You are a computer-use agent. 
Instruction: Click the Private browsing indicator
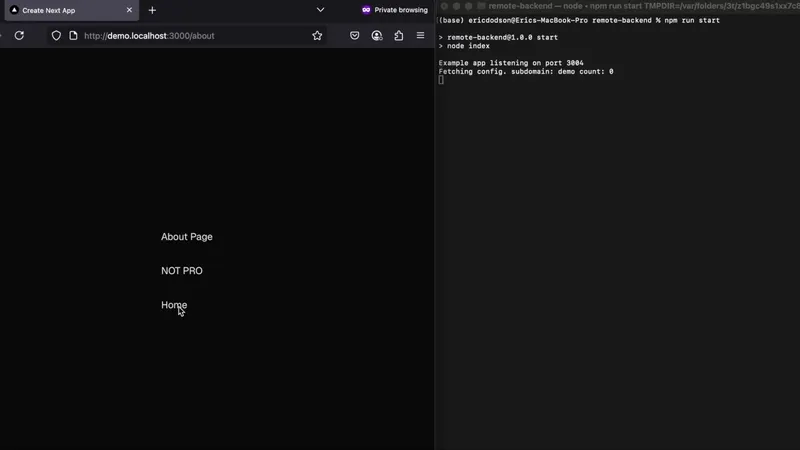395,10
